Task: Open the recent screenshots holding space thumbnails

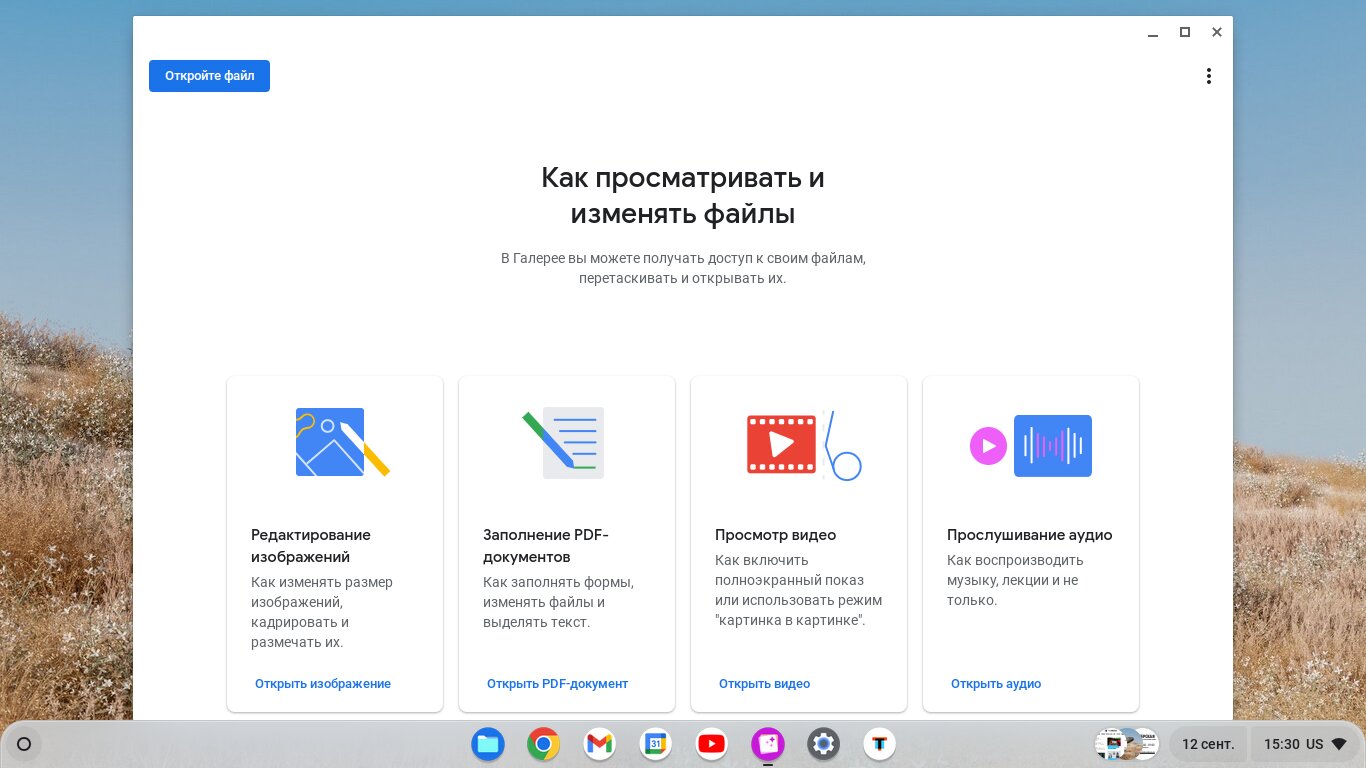Action: pyautogui.click(x=1126, y=744)
